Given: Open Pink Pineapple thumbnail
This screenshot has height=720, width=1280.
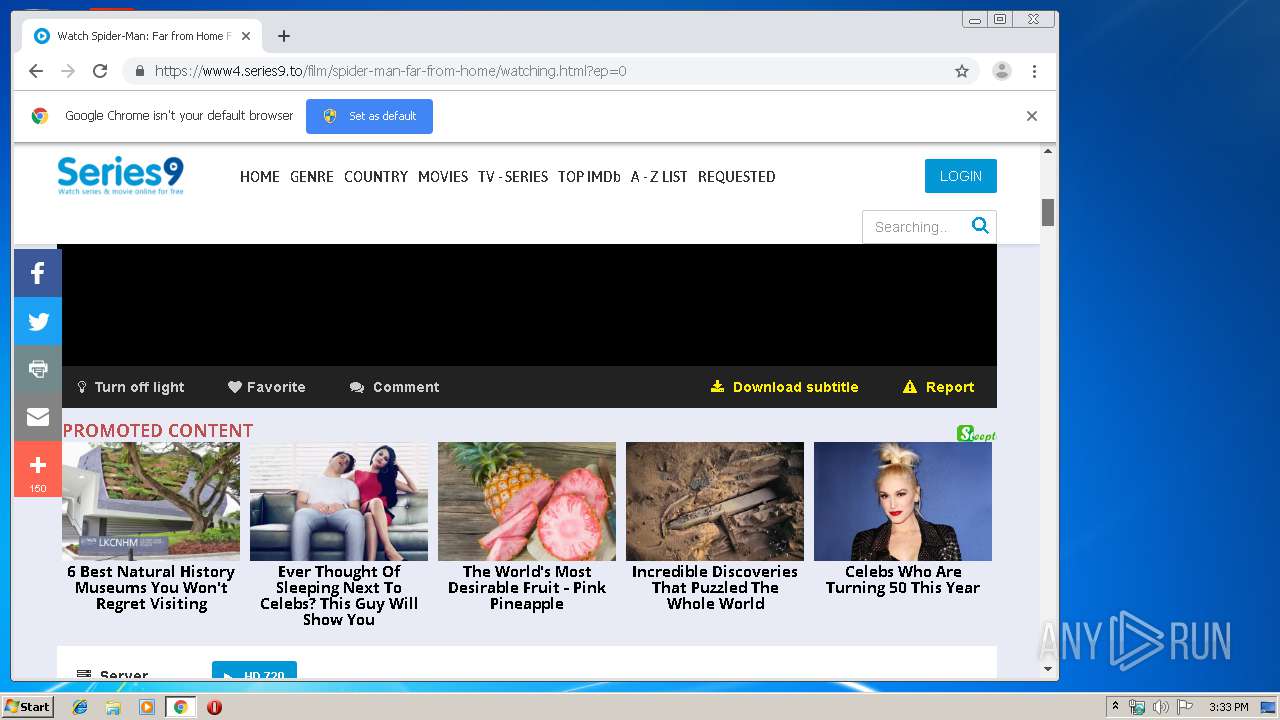Looking at the screenshot, I should click(x=527, y=501).
